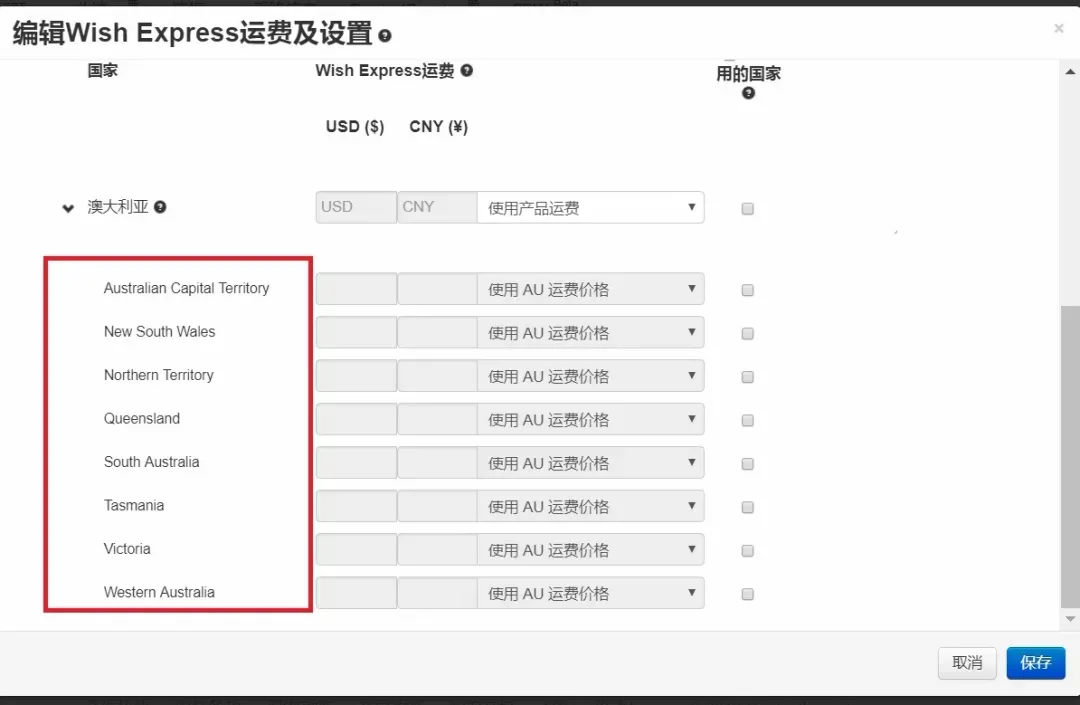Click the Western Australia label
The width and height of the screenshot is (1080, 705).
(x=159, y=591)
